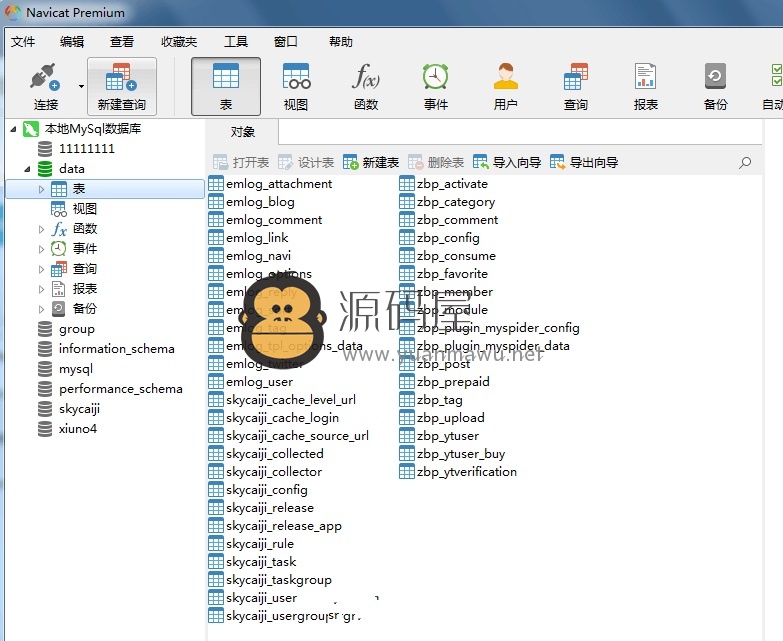Screen dimensions: 783x641
Task: Launch the 导入向导 import wizard
Action: click(x=507, y=162)
